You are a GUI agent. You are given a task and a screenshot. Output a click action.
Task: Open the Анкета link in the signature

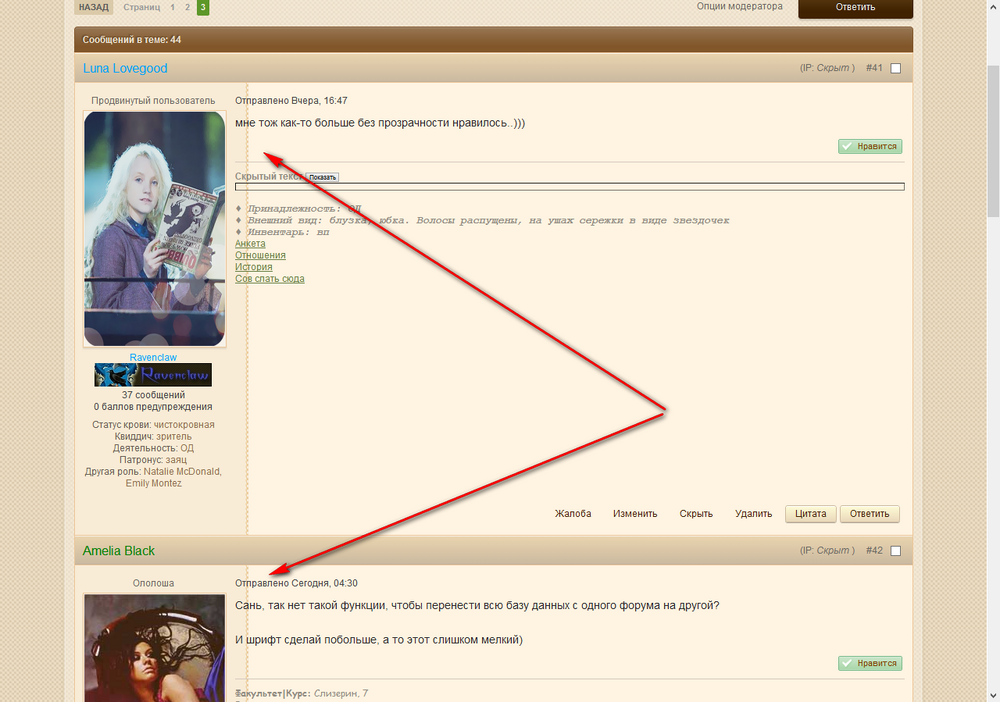(250, 243)
